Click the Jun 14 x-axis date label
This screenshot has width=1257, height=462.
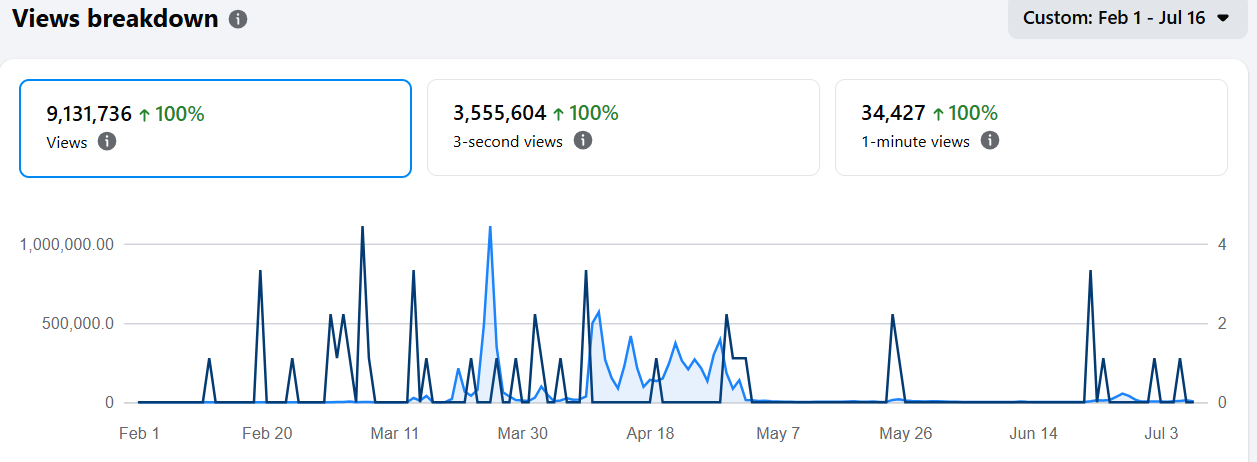[1034, 433]
